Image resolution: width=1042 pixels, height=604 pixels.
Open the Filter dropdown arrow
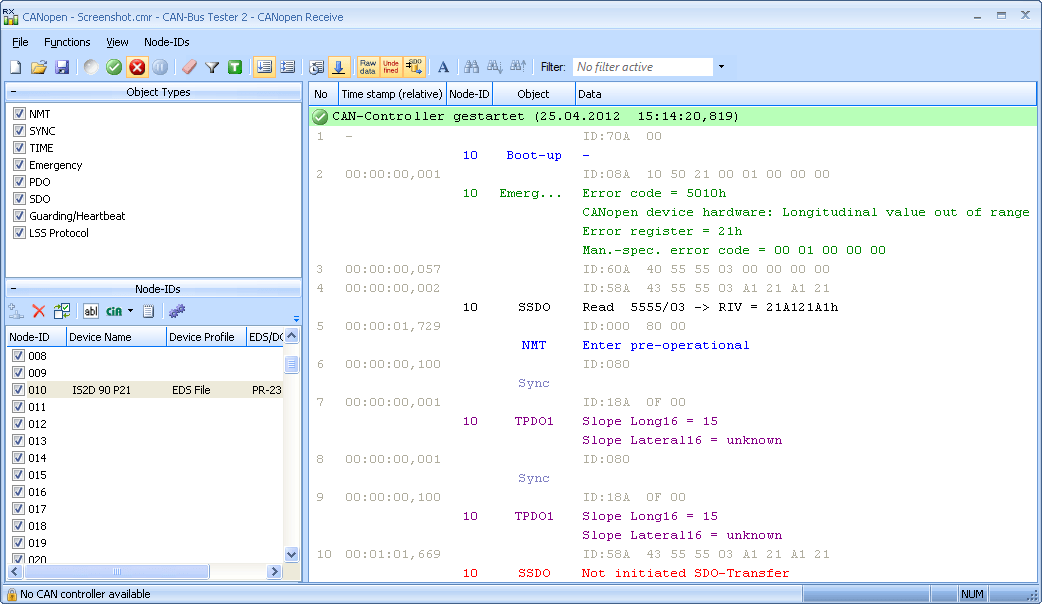721,67
